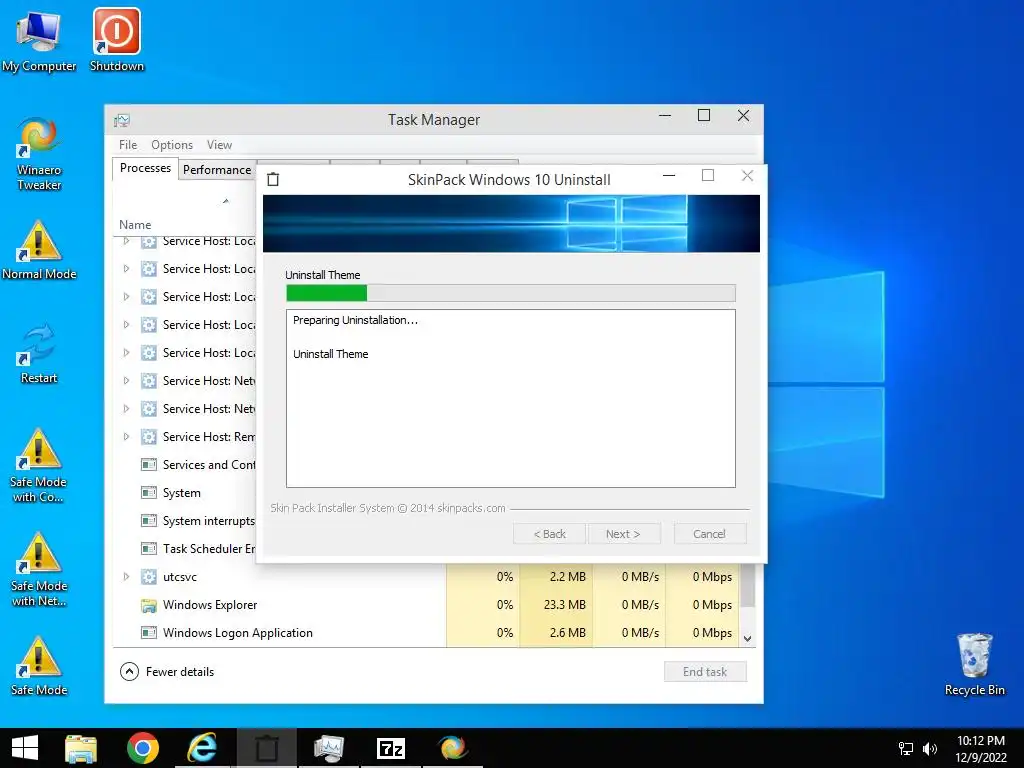The image size is (1024, 768).
Task: Click the Windows Logon Application icon
Action: coord(149,633)
